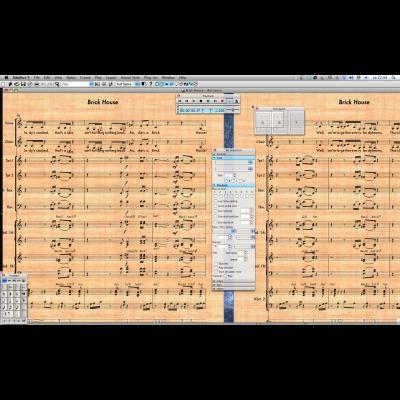Open the House Style menu
400x400 pixels.
point(130,77)
